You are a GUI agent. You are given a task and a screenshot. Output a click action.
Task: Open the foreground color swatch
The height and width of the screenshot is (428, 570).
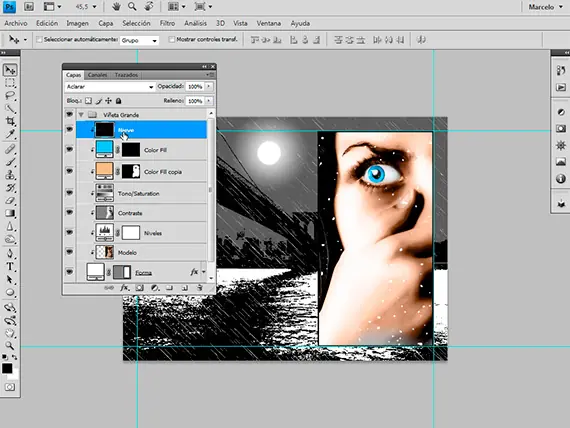click(x=7, y=368)
